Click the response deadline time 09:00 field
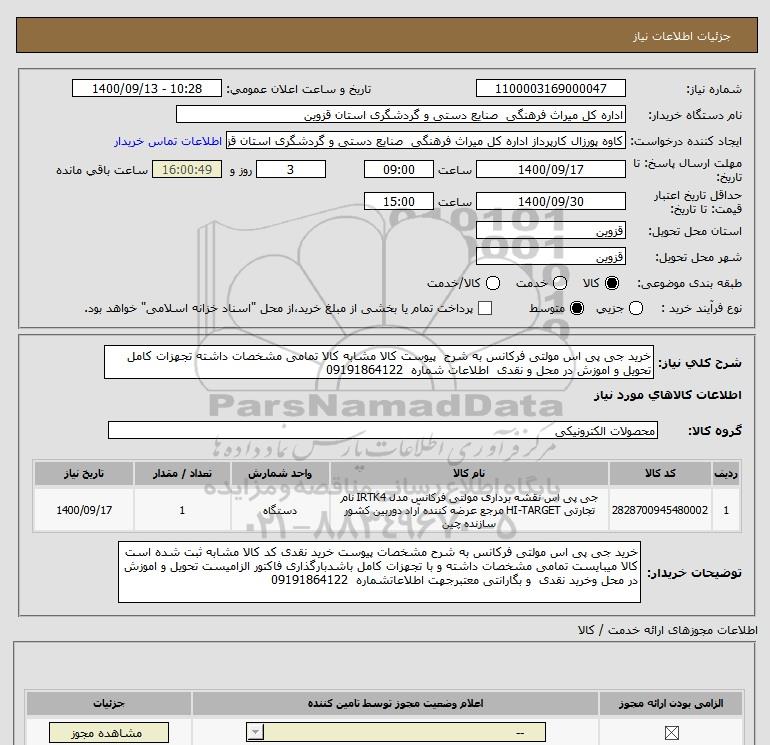The height and width of the screenshot is (745, 770). click(x=399, y=169)
